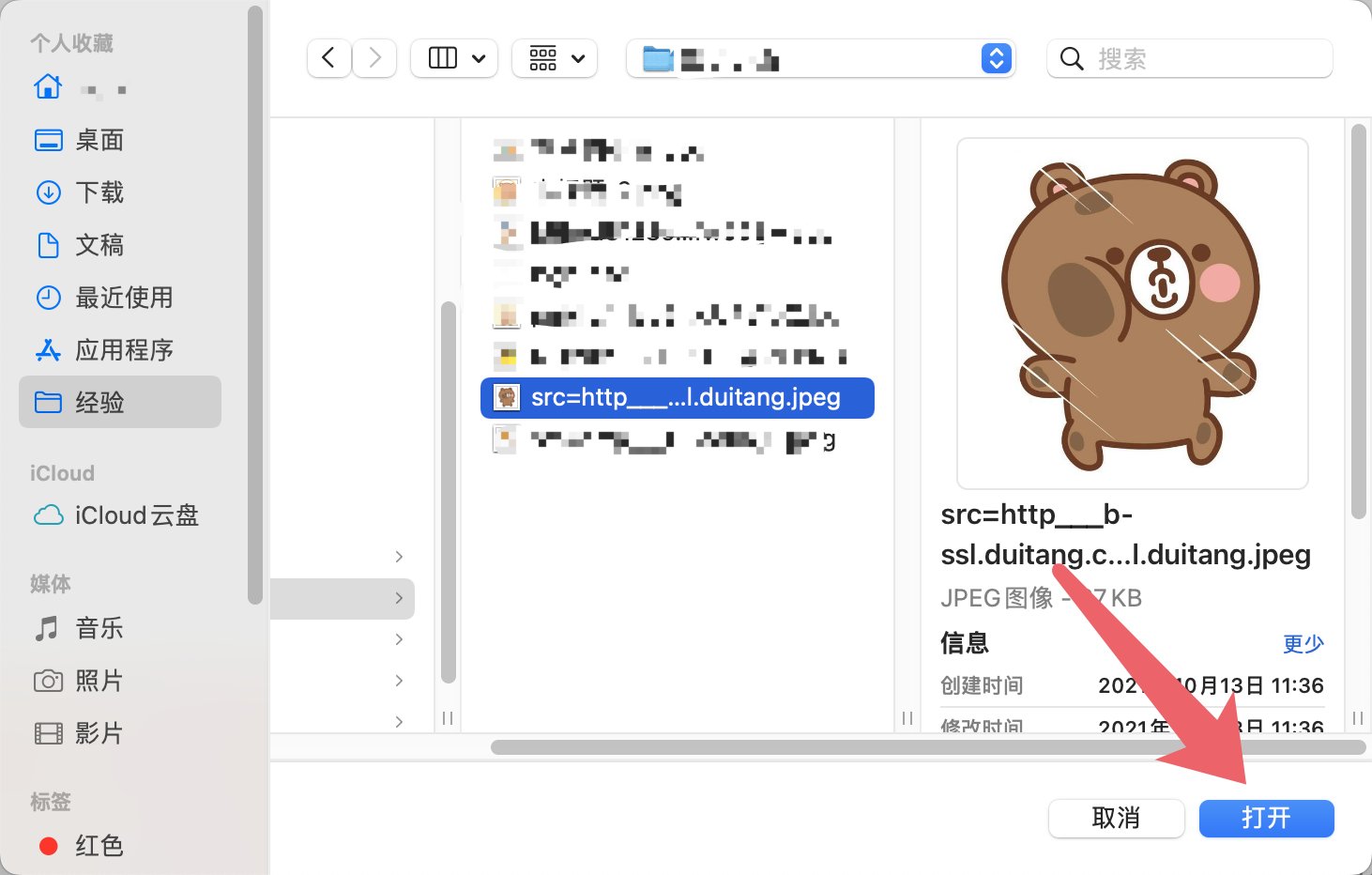Navigate back with the left arrow
The image size is (1372, 875).
pyautogui.click(x=328, y=57)
